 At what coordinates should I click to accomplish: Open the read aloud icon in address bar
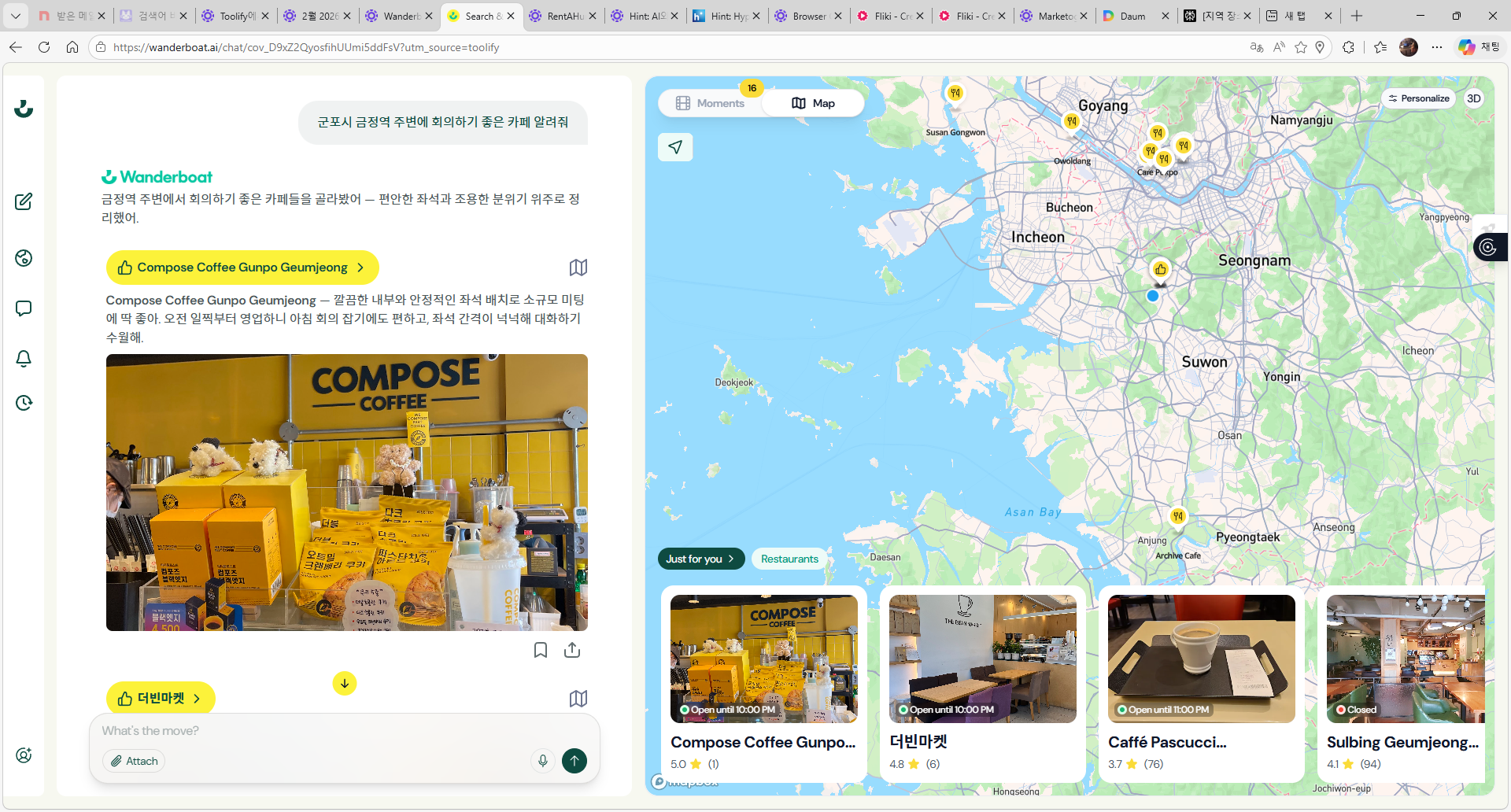click(1279, 47)
